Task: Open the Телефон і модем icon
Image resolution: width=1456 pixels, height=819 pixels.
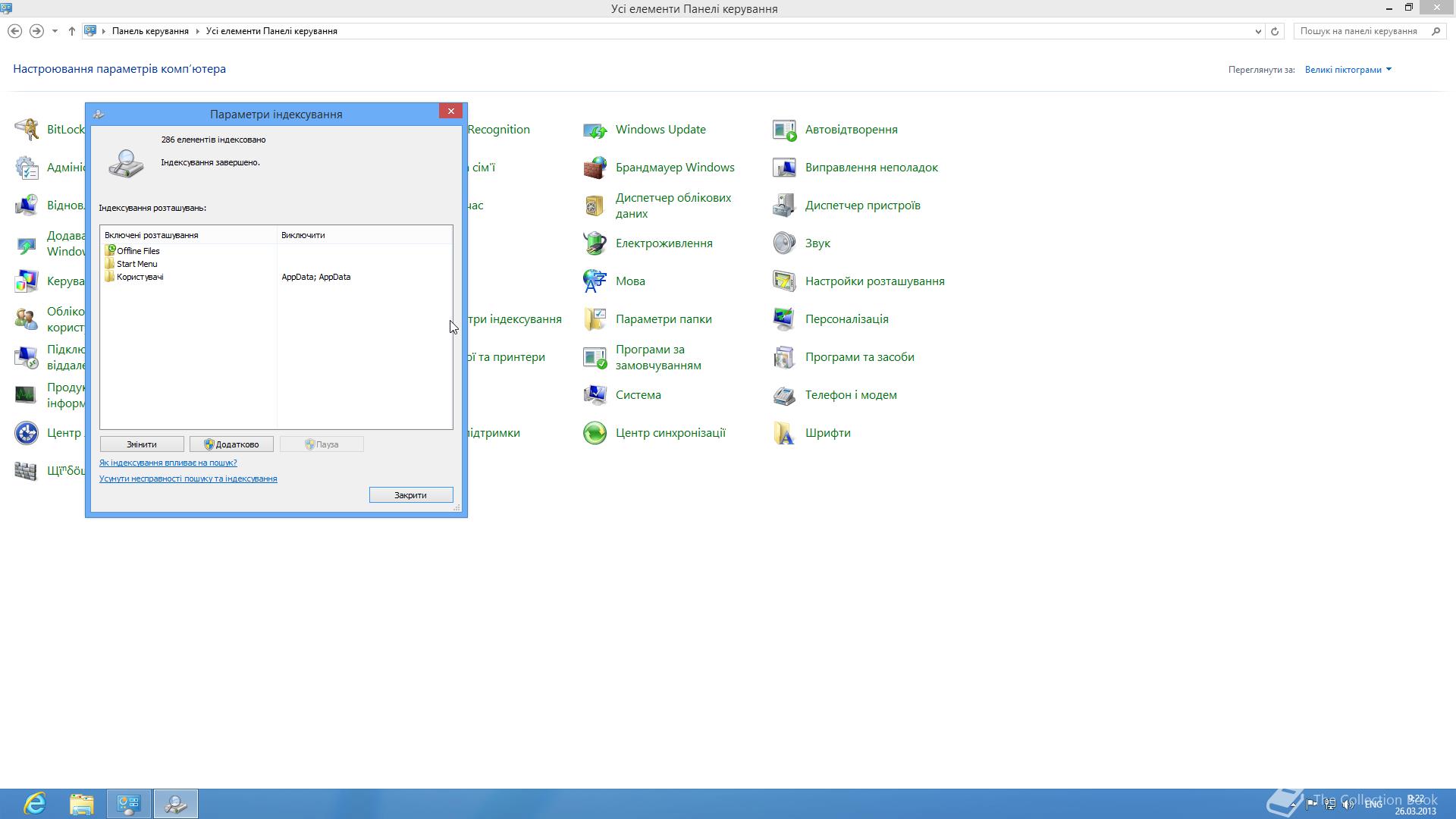Action: coord(785,395)
